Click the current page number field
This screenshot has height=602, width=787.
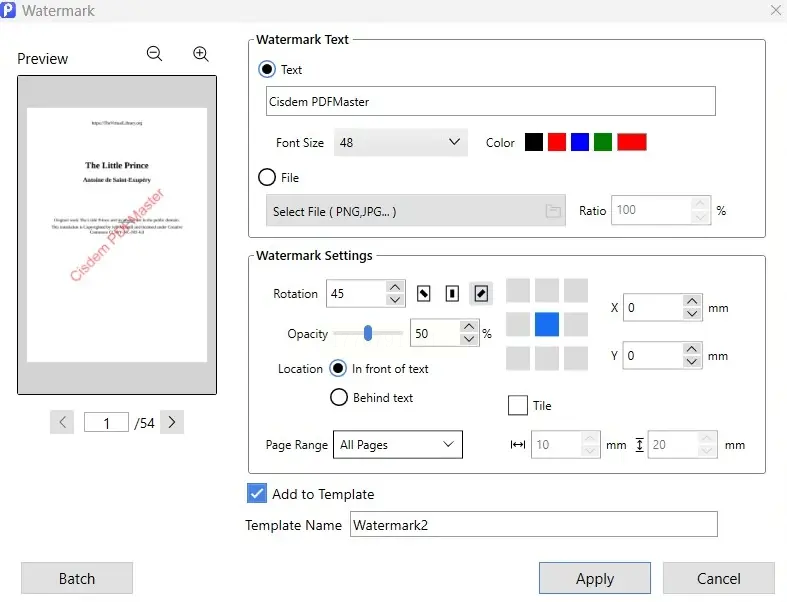tap(106, 423)
